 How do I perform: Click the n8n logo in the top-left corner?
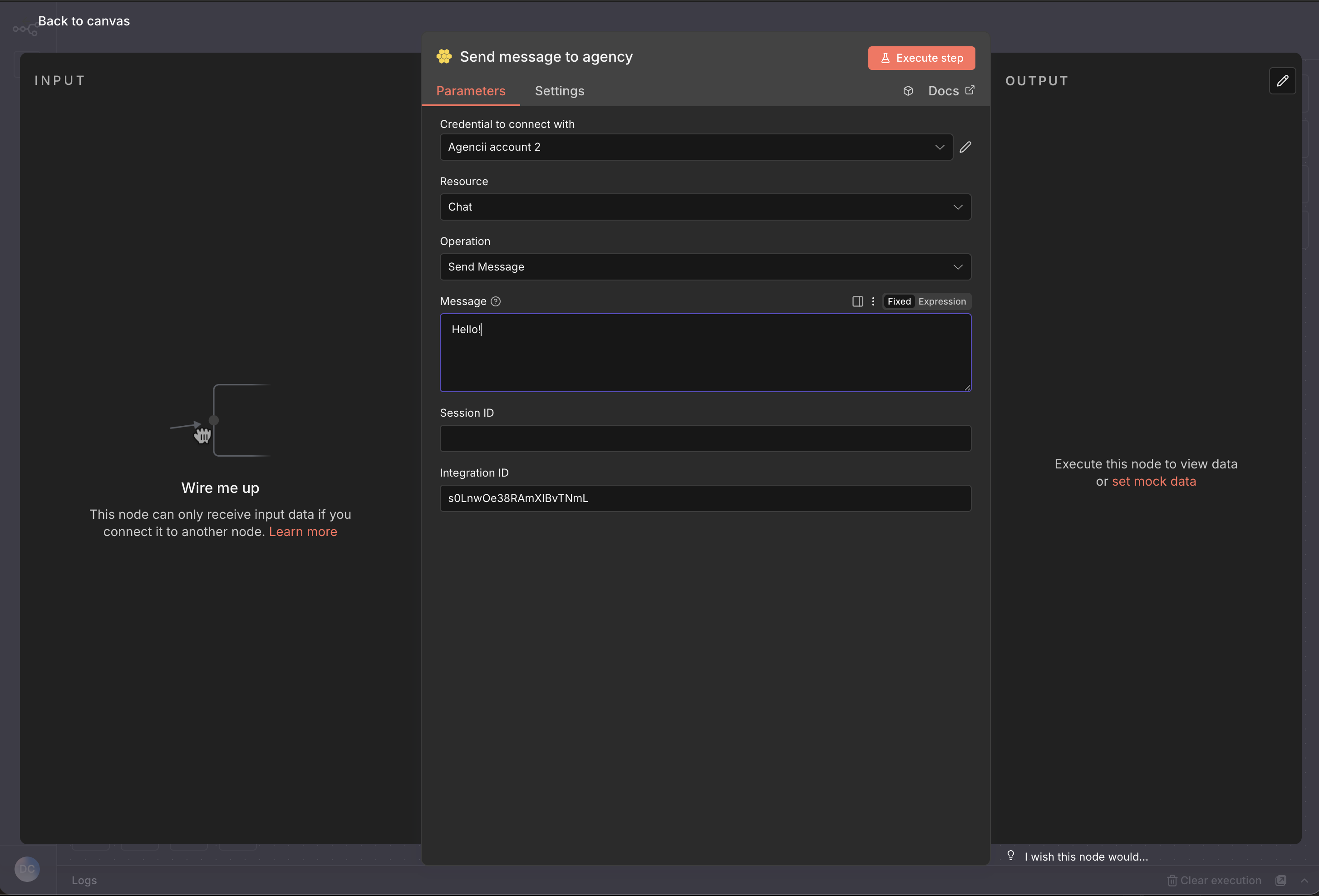pyautogui.click(x=24, y=29)
